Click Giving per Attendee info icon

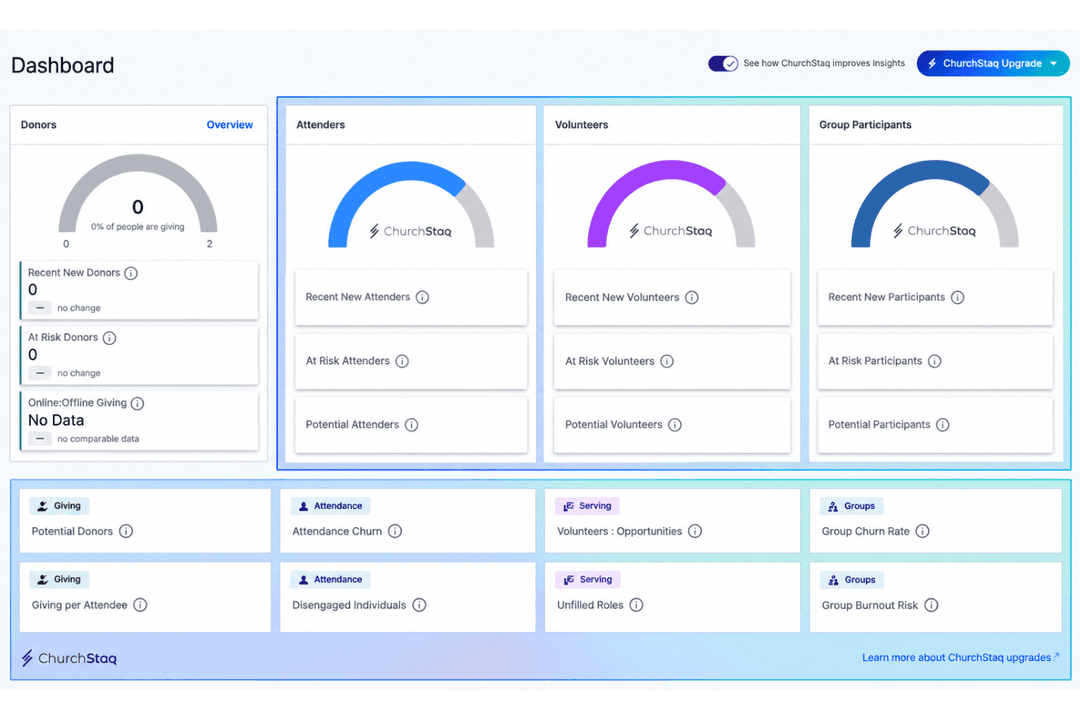tap(141, 605)
